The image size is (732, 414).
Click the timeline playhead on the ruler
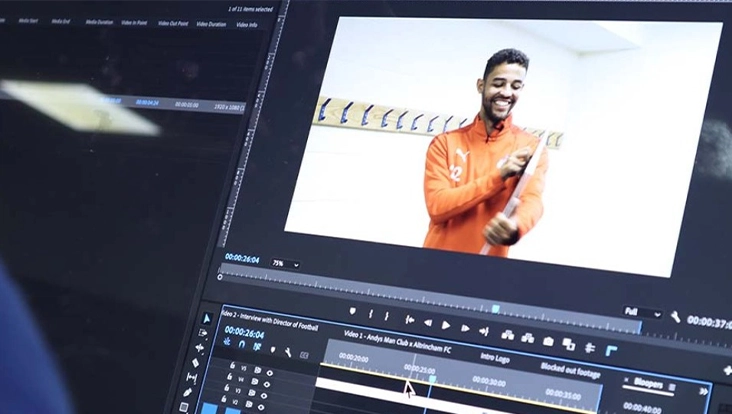click(432, 379)
